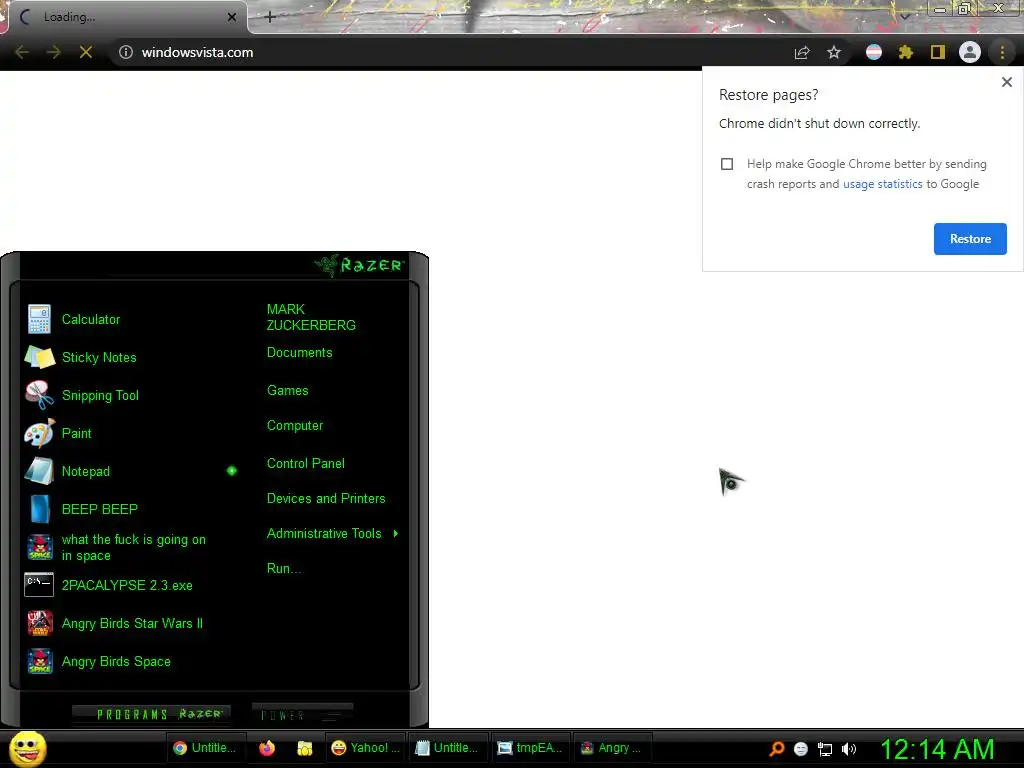Run 2PACALYPSE 2.3.exe console icon
Viewport: 1024px width, 768px height.
click(x=39, y=585)
